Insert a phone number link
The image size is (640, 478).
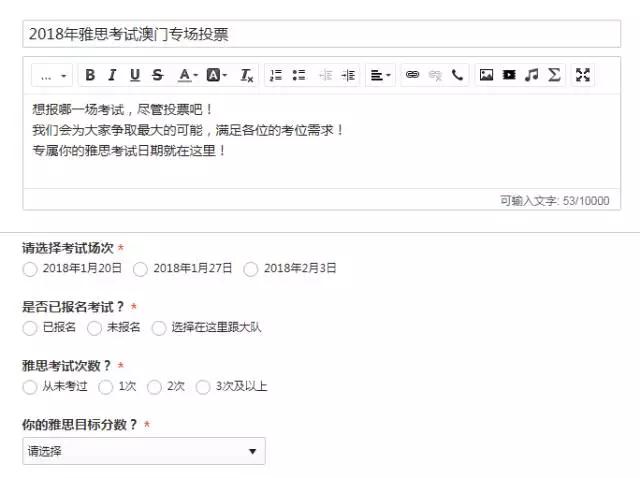point(457,75)
